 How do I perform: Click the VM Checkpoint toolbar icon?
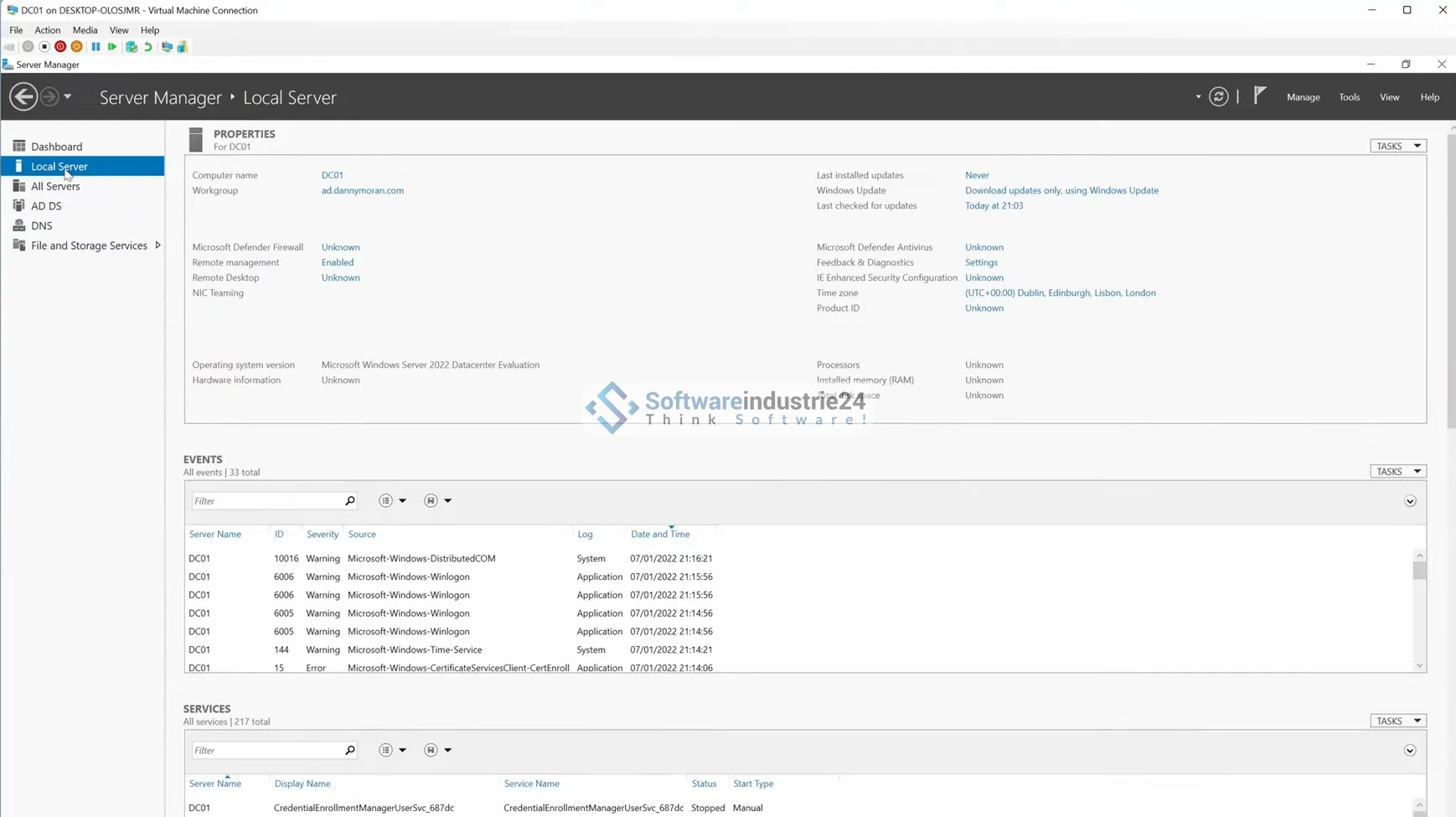click(x=132, y=47)
